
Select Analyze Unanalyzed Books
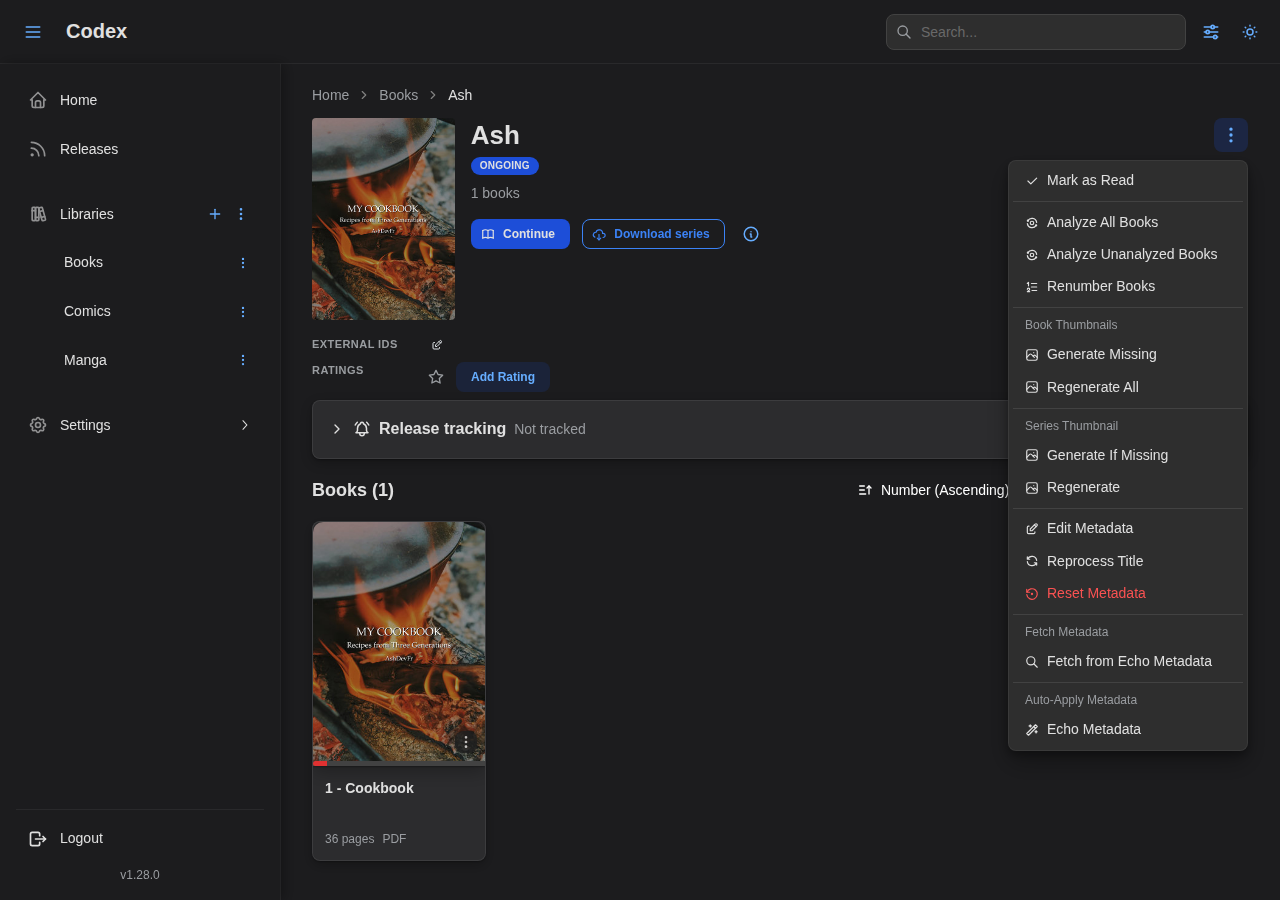pos(1128,254)
